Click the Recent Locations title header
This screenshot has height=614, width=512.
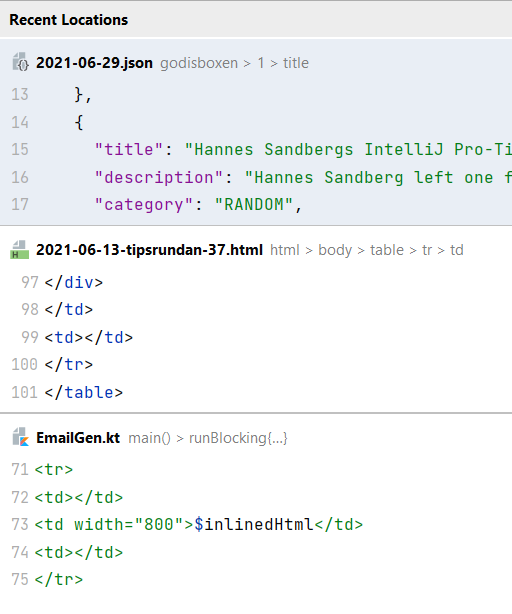(69, 20)
